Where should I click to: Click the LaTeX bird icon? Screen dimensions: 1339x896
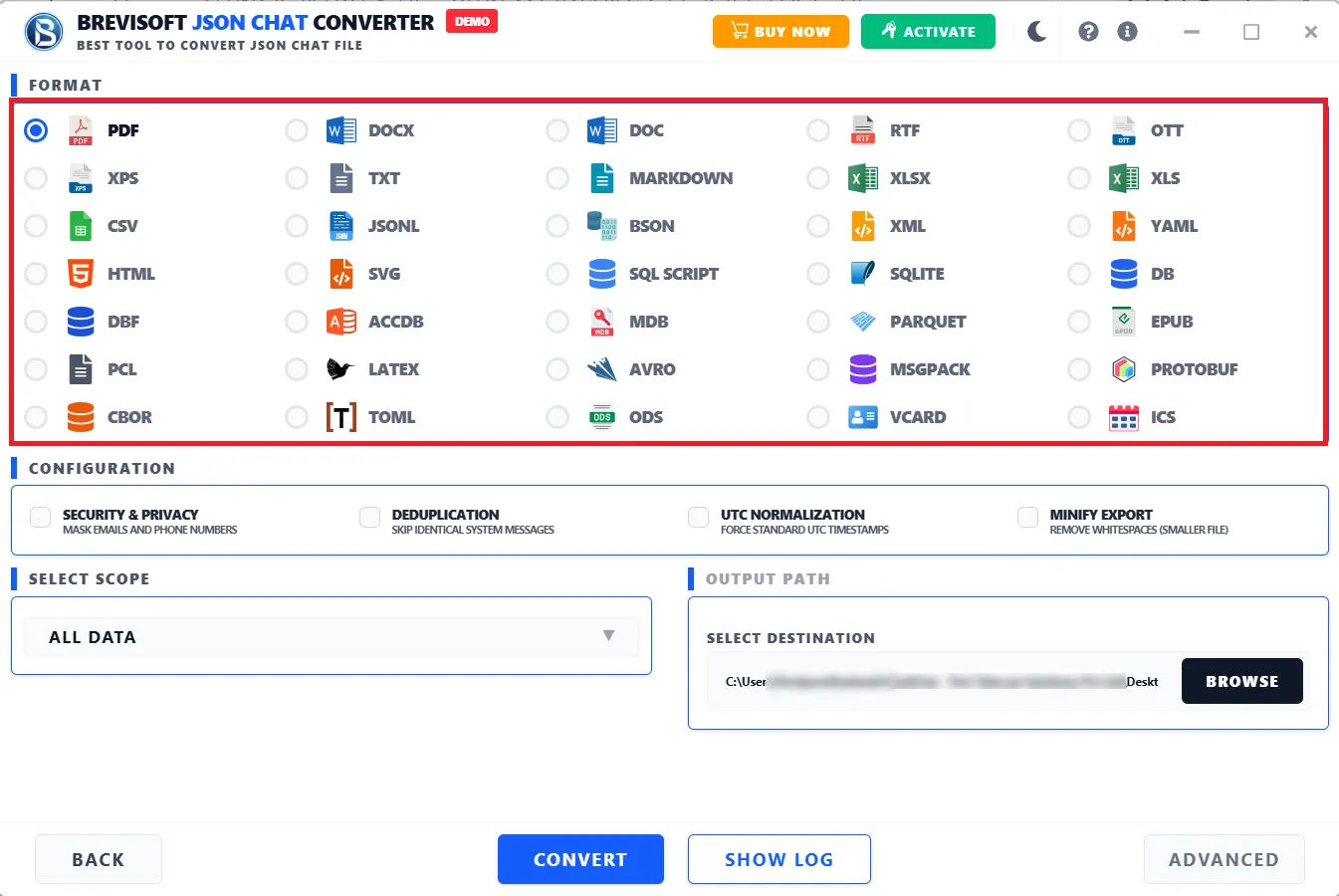coord(340,369)
